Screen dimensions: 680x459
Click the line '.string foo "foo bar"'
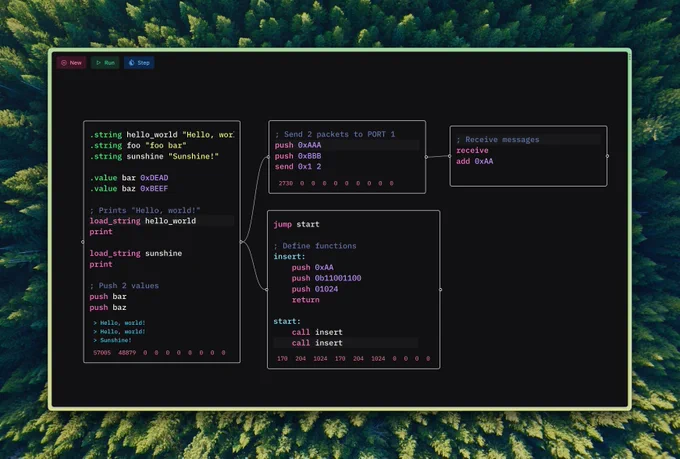click(x=138, y=145)
